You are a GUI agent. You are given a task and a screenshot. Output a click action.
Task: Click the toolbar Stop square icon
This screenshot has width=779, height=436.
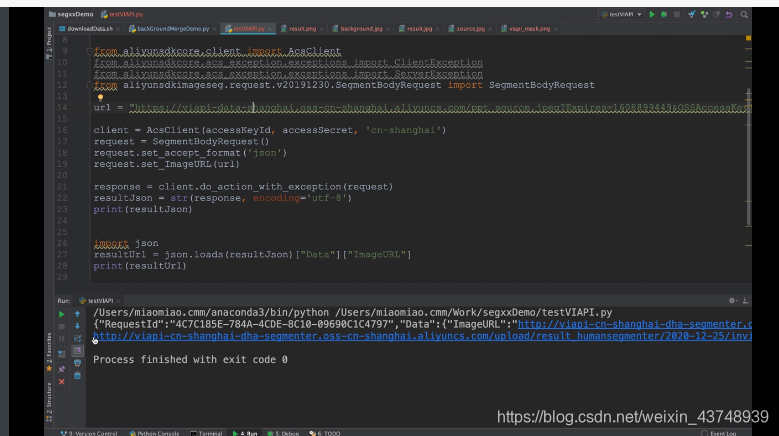point(676,14)
